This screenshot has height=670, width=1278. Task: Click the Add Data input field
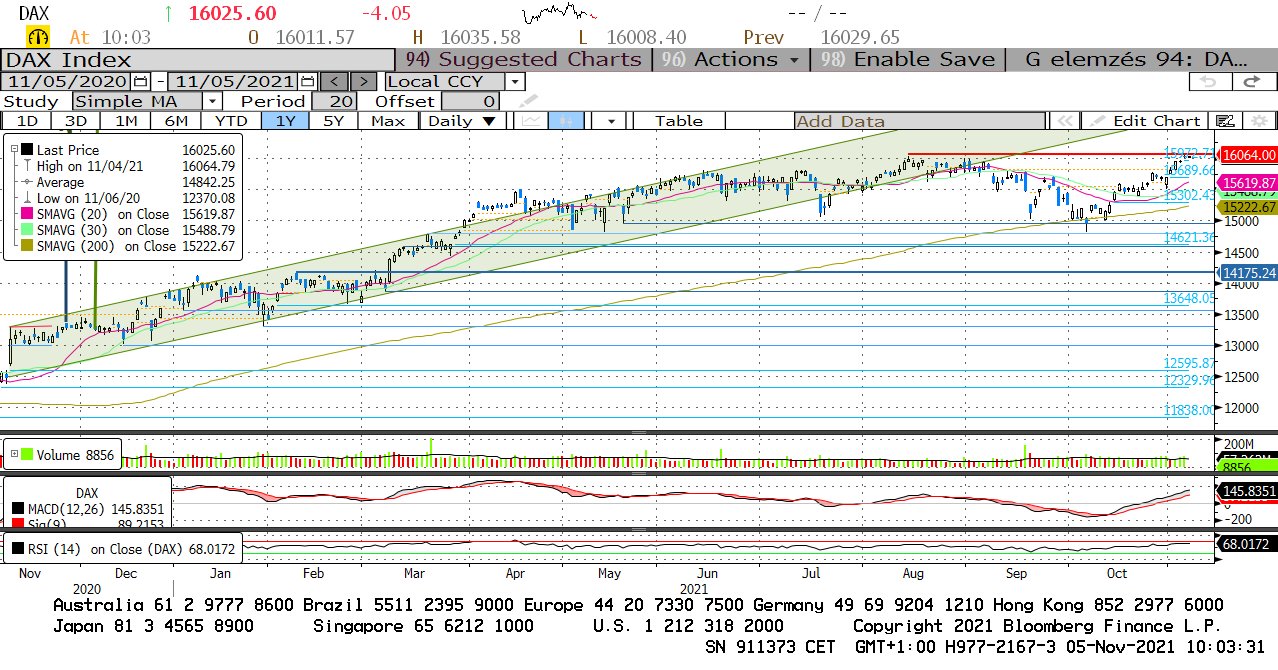918,121
